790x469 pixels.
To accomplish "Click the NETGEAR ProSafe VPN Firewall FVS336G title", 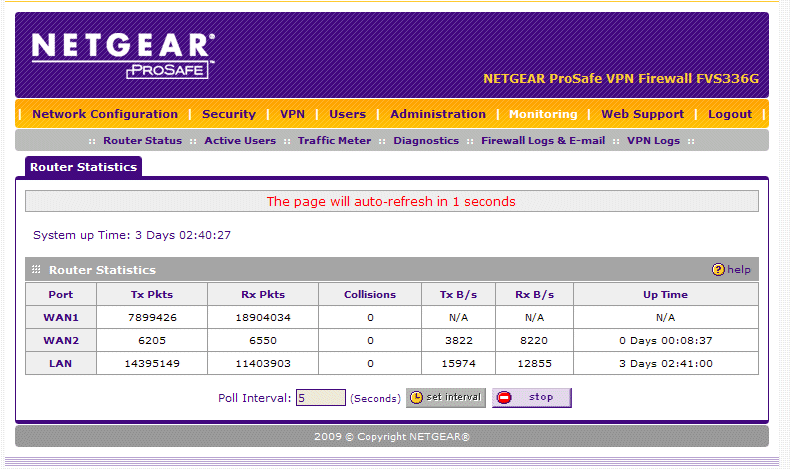I will coord(621,79).
